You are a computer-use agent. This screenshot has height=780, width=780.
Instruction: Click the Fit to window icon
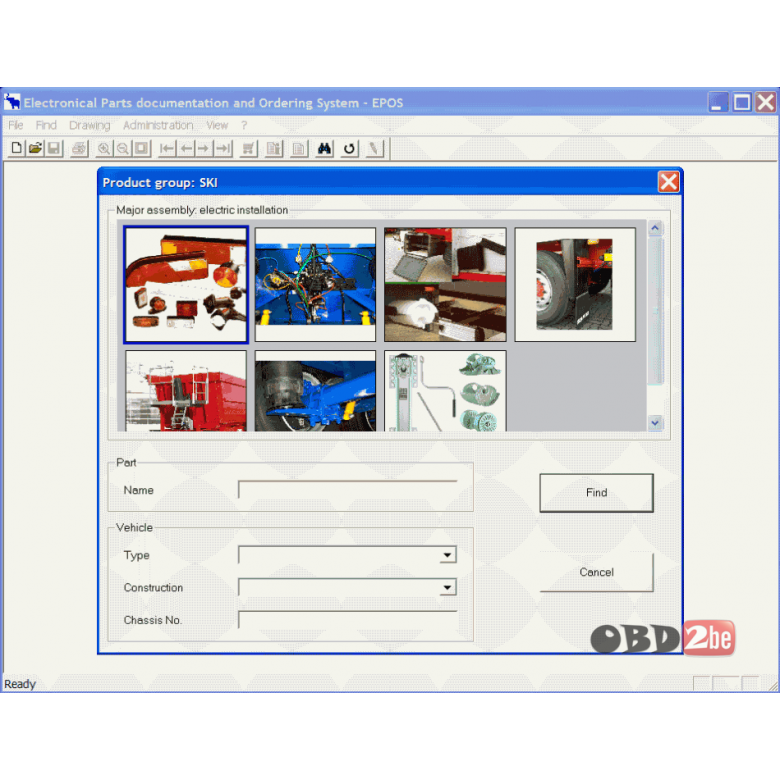pos(141,148)
